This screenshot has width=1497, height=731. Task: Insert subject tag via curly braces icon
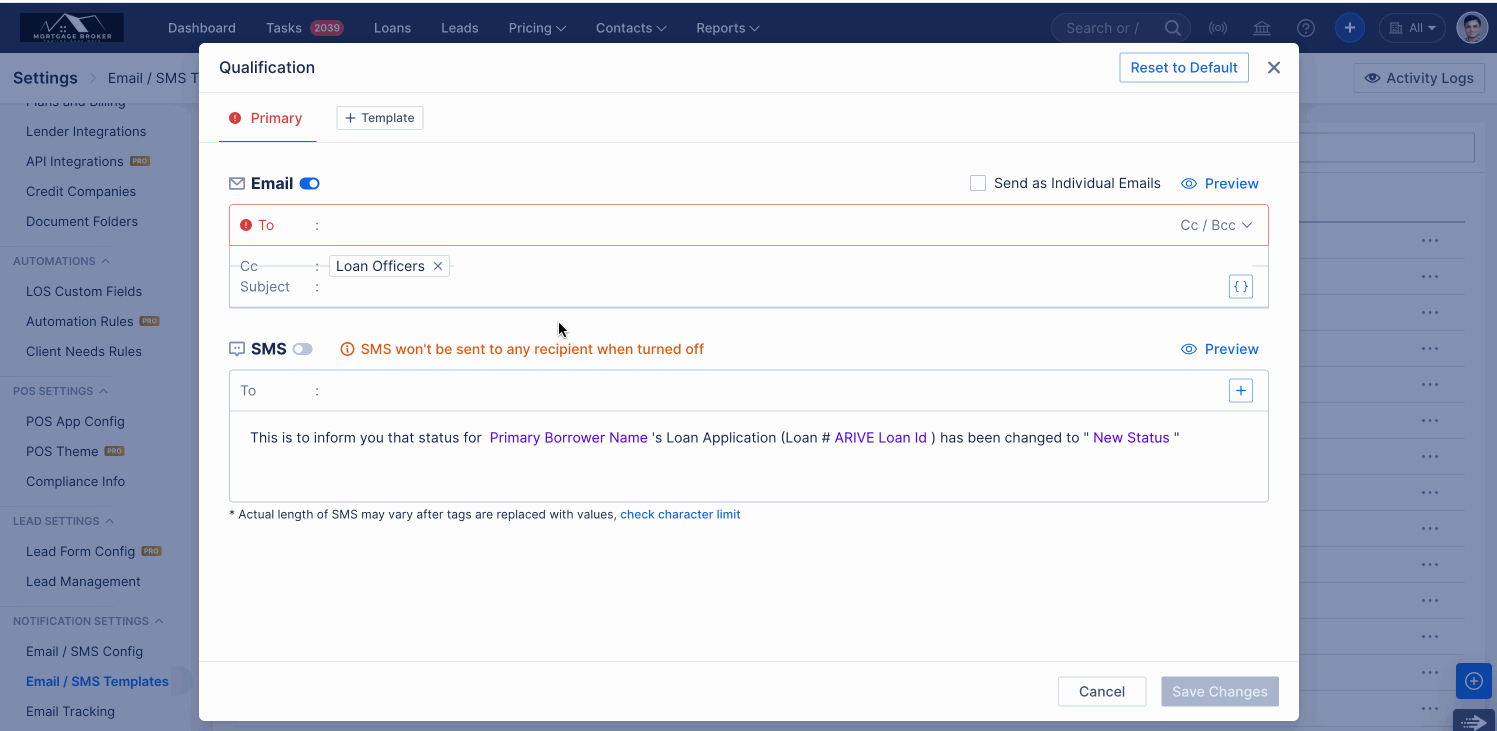(1241, 286)
